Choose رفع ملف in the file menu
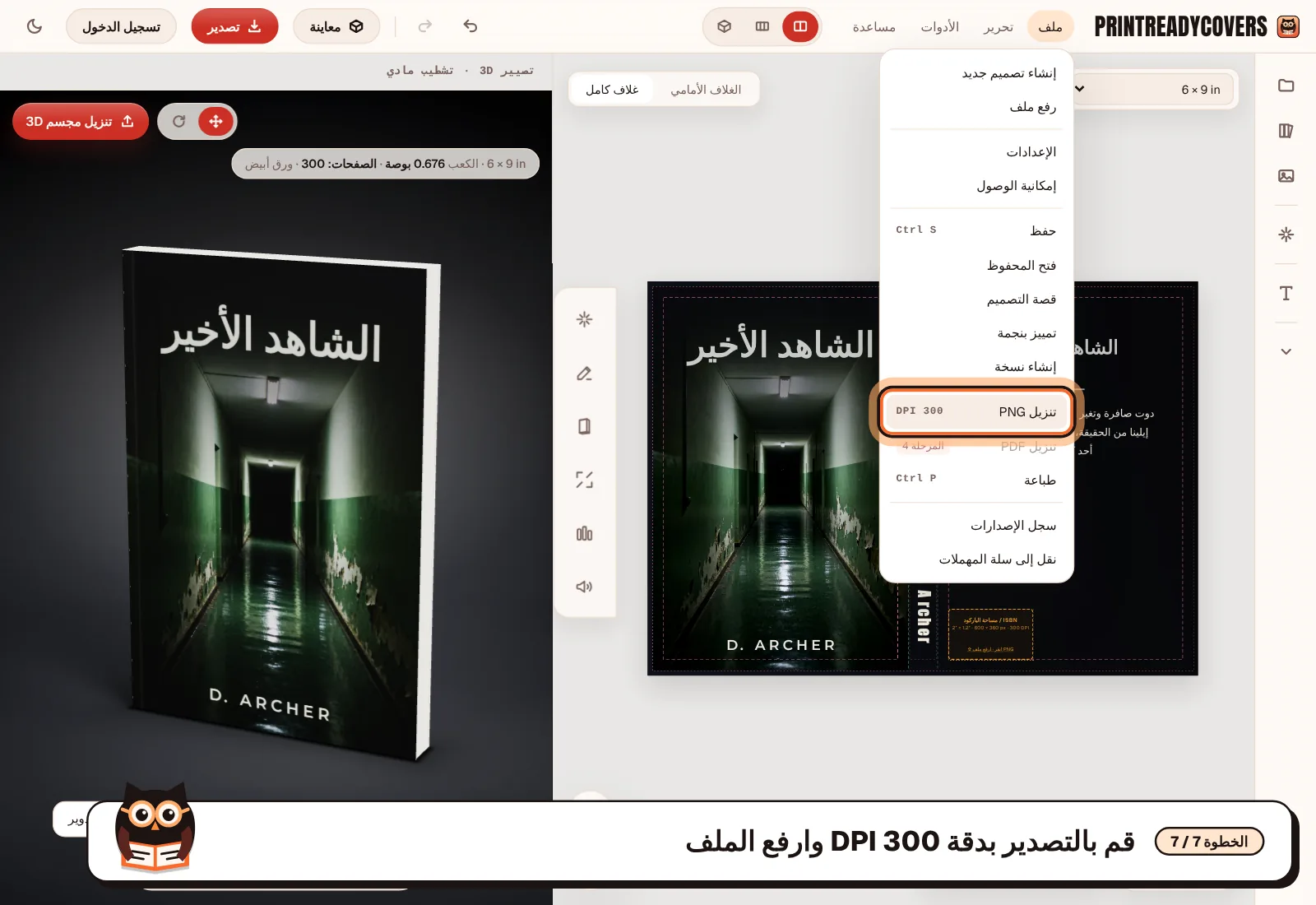Screen dimensions: 1316x905 976,107
